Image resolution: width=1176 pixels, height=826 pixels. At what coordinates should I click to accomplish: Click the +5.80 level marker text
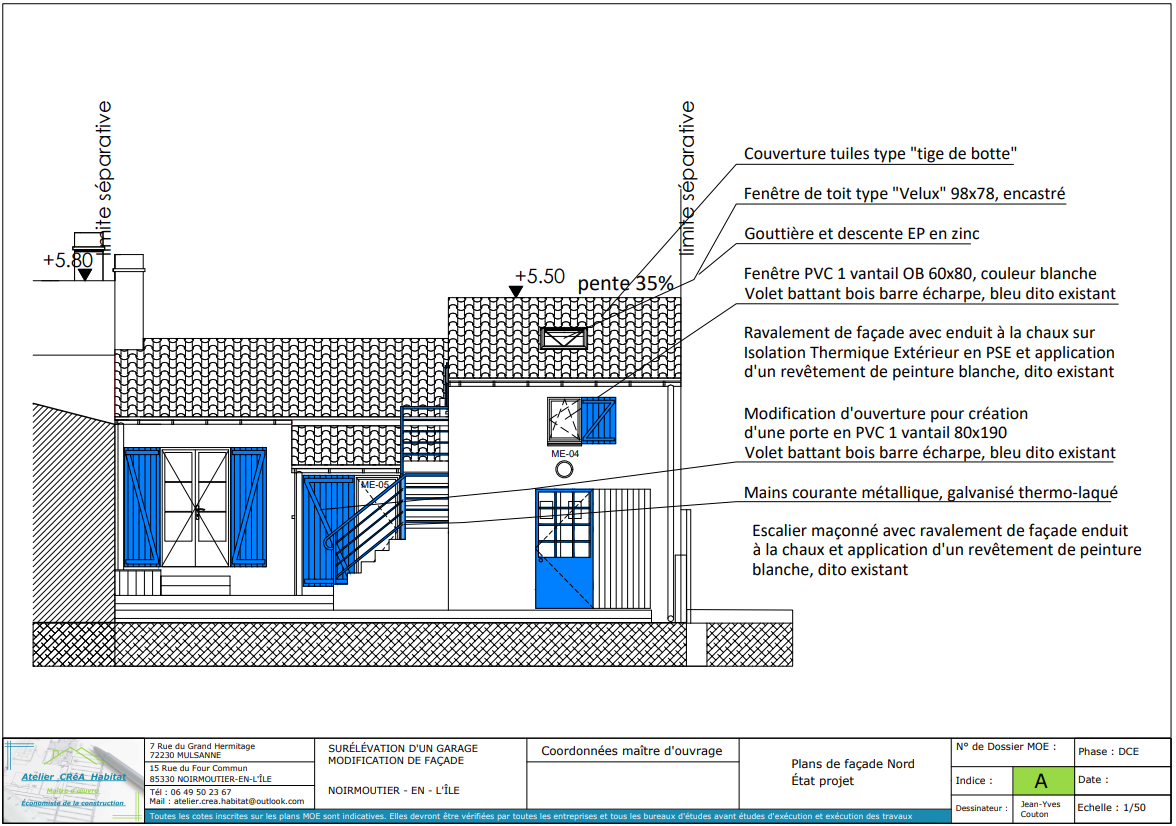pos(68,260)
